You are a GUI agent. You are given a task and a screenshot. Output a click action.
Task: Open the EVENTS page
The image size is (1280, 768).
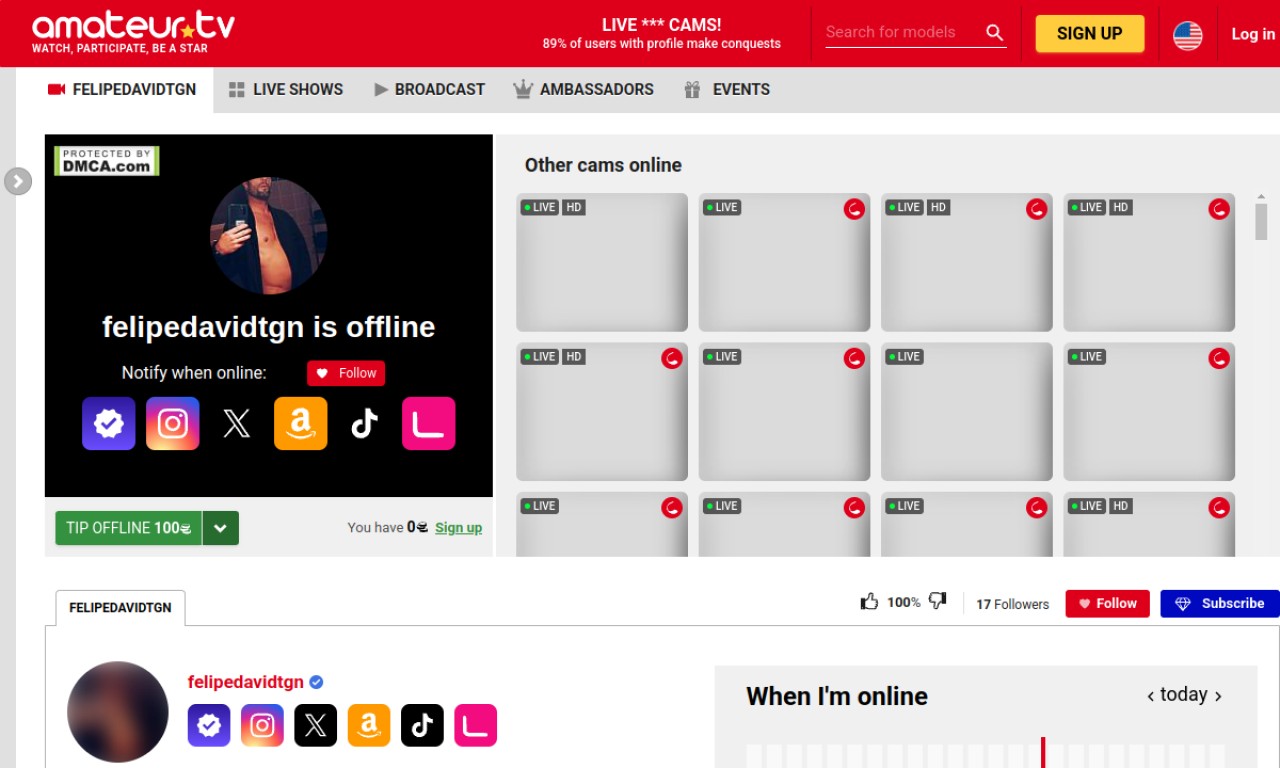tap(727, 89)
